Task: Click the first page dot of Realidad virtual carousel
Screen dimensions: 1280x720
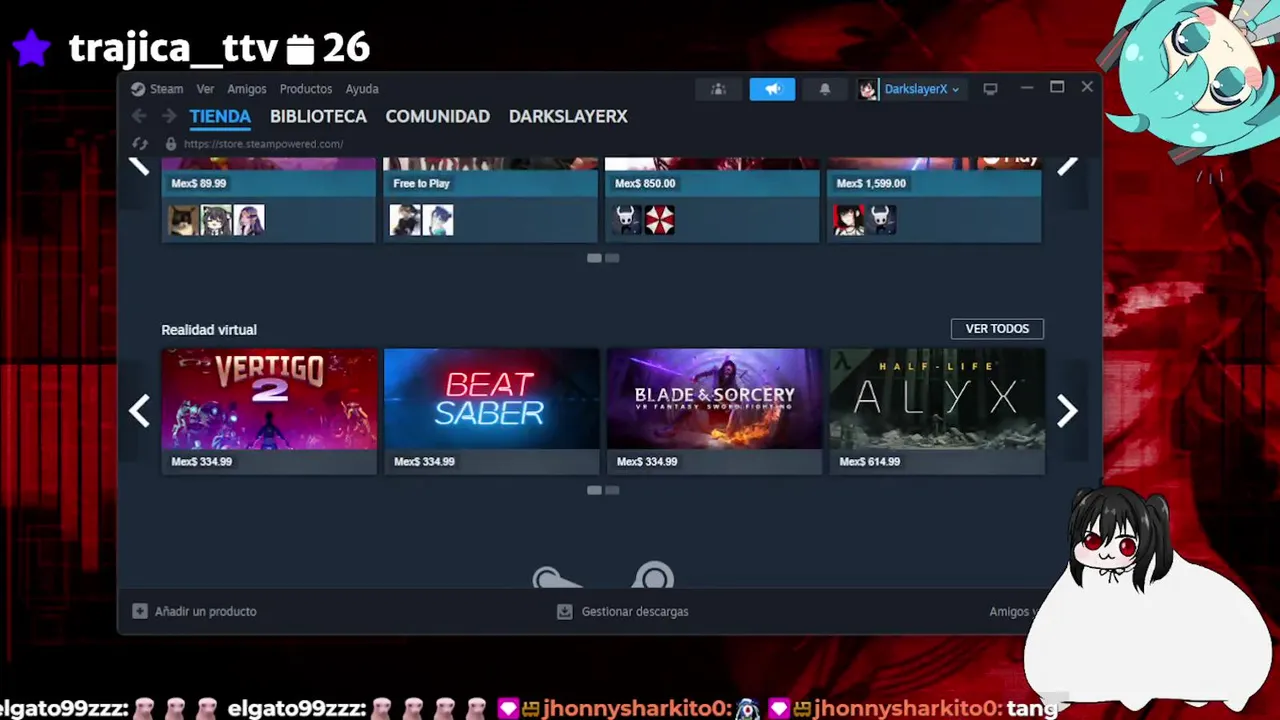Action: [594, 490]
